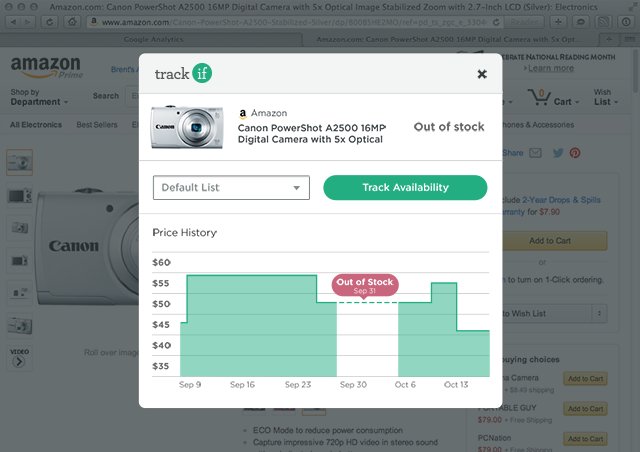Viewport: 640px width, 452px height.
Task: Click the Amazon Prime logo
Action: point(47,67)
